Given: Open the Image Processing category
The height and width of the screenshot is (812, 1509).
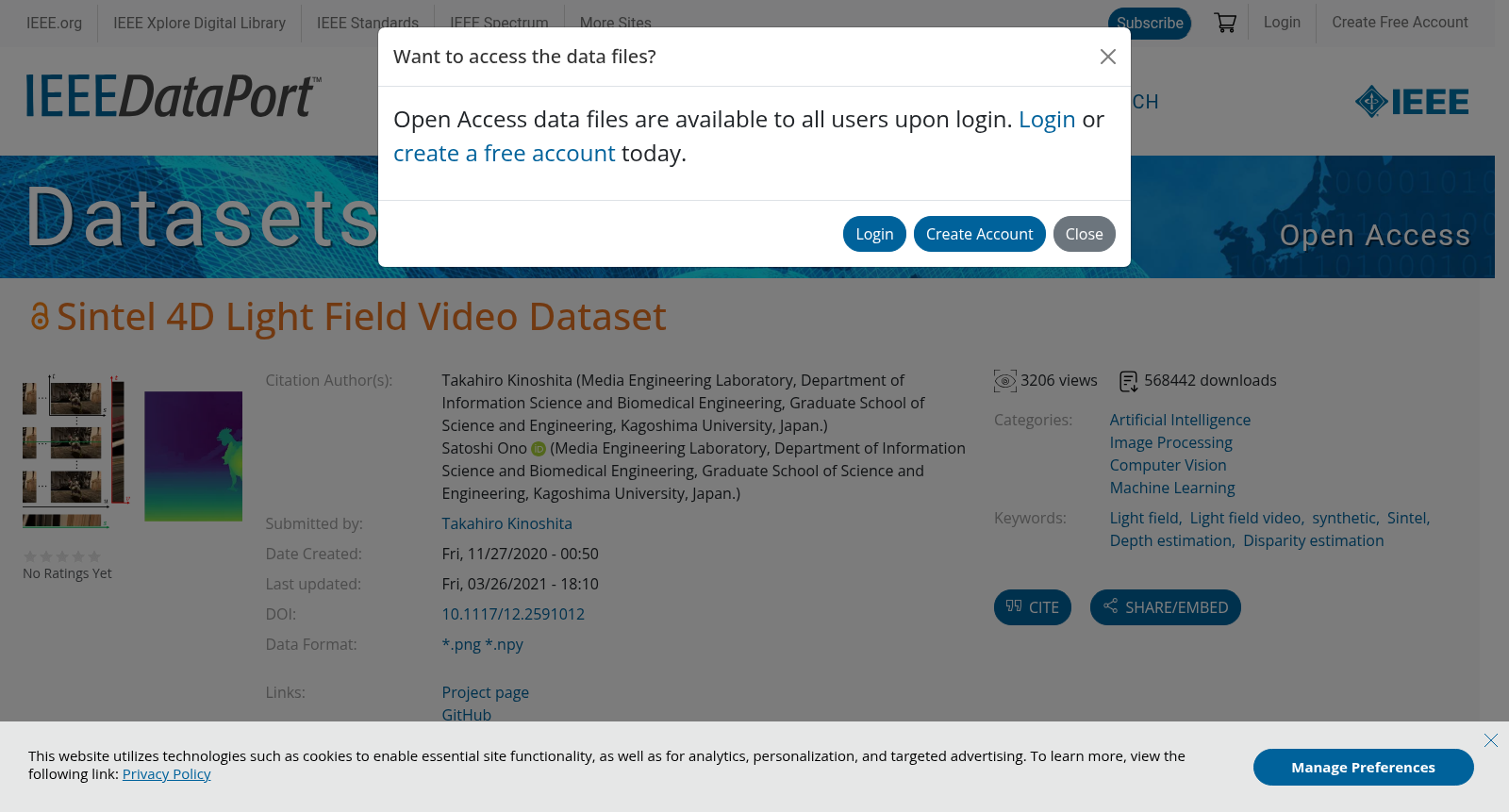Looking at the screenshot, I should [1171, 443].
